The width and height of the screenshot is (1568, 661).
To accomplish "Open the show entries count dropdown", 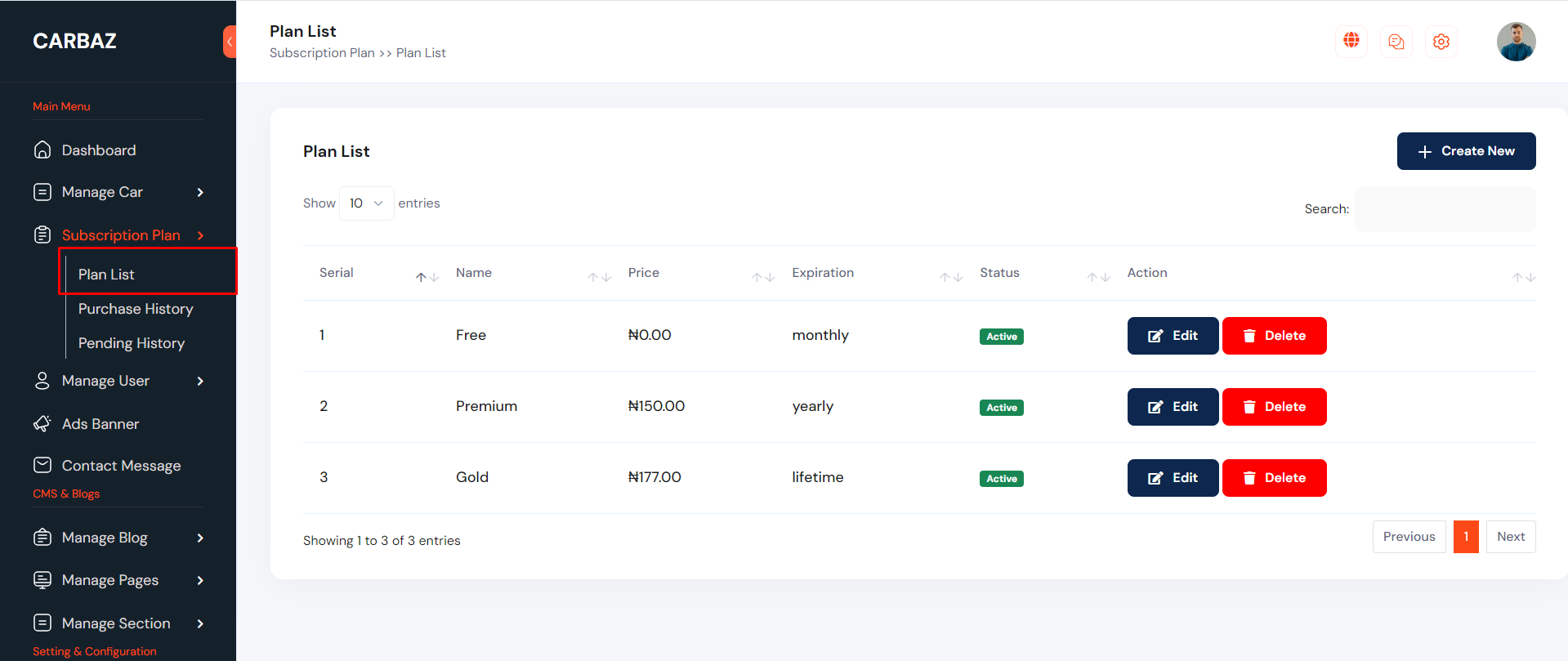I will (366, 203).
